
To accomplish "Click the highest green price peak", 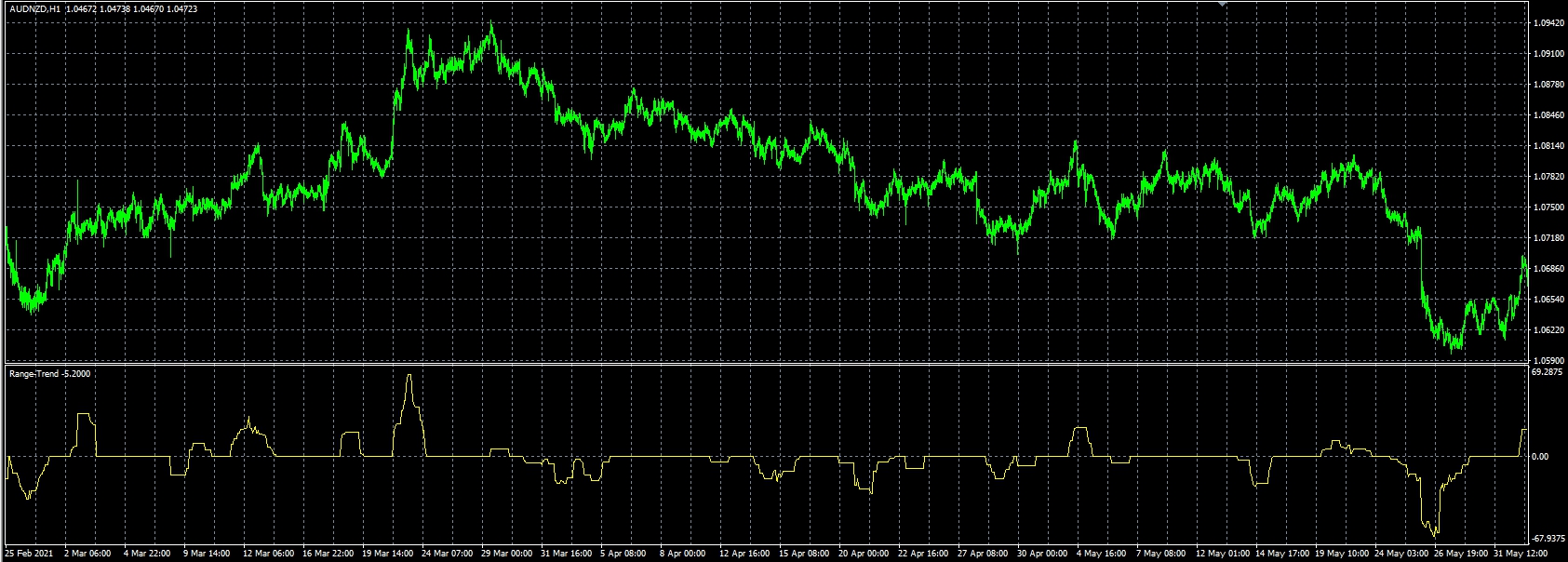I will 491,24.
